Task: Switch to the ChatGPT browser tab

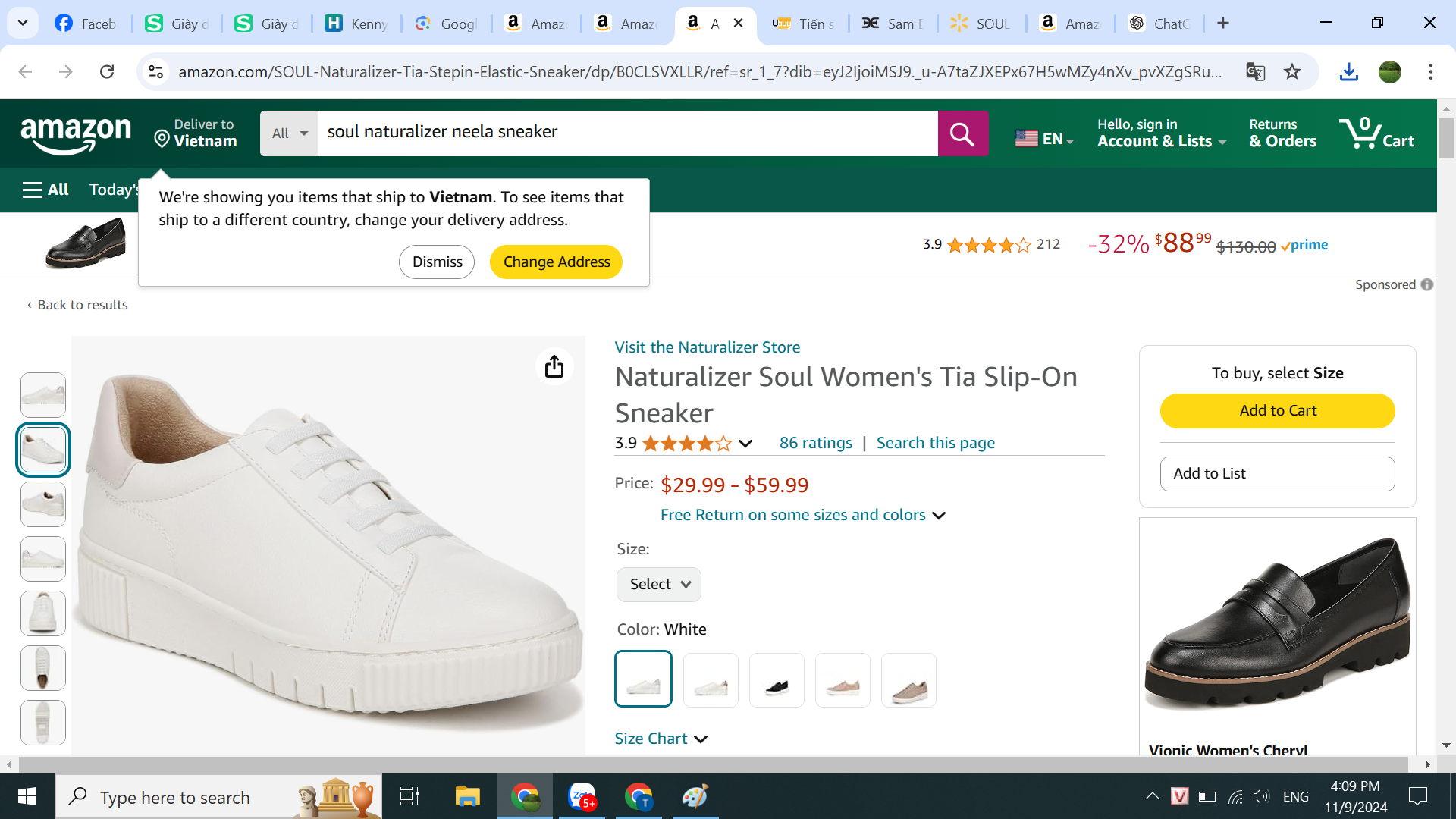Action: (x=1160, y=24)
